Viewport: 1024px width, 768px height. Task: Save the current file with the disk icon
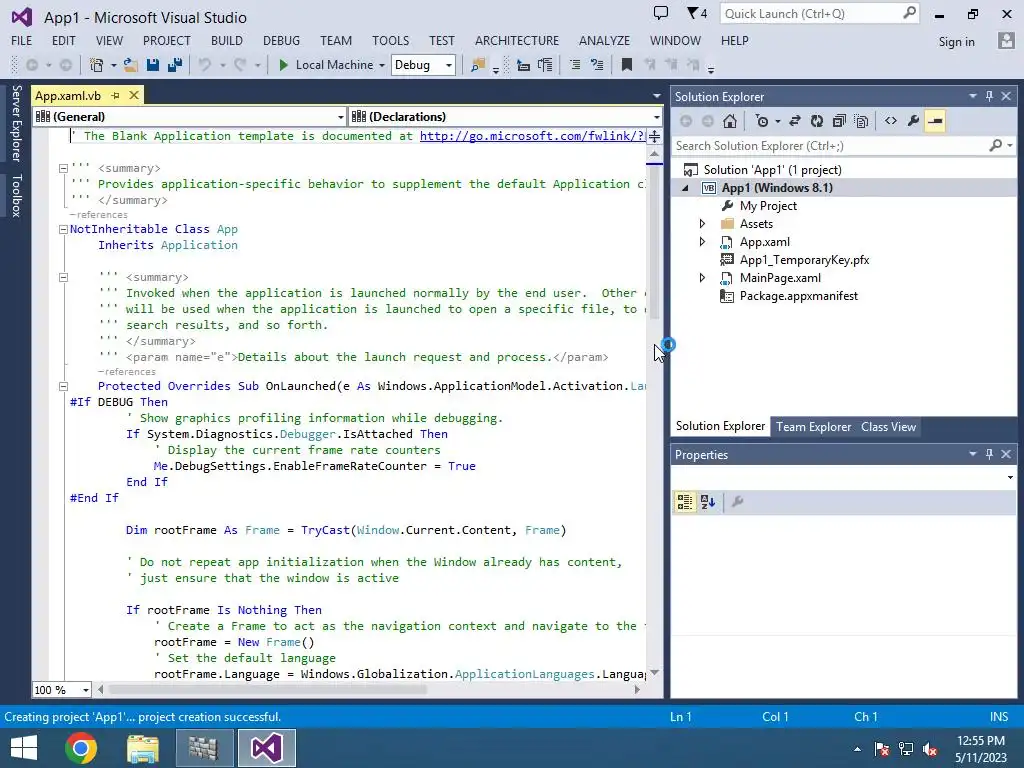point(153,65)
